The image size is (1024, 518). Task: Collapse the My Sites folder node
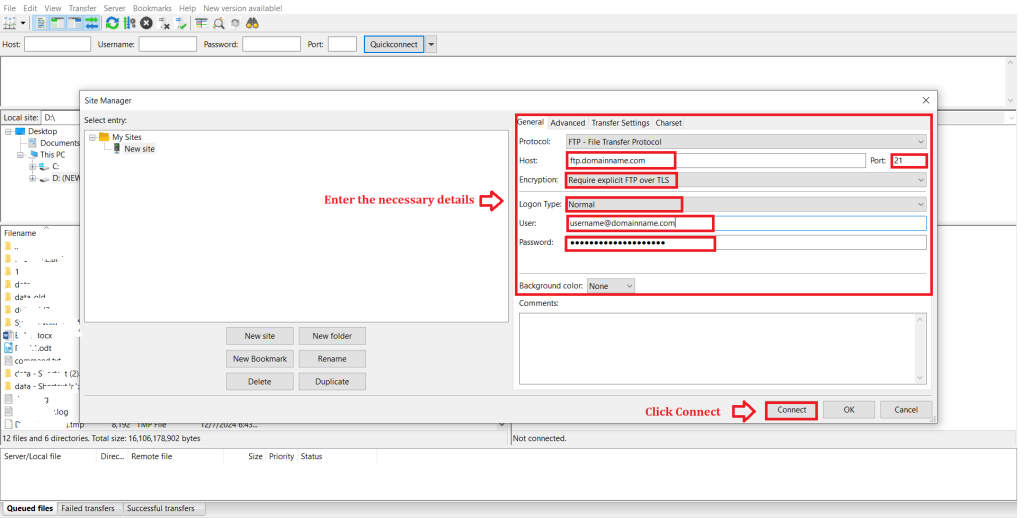pyautogui.click(x=93, y=137)
